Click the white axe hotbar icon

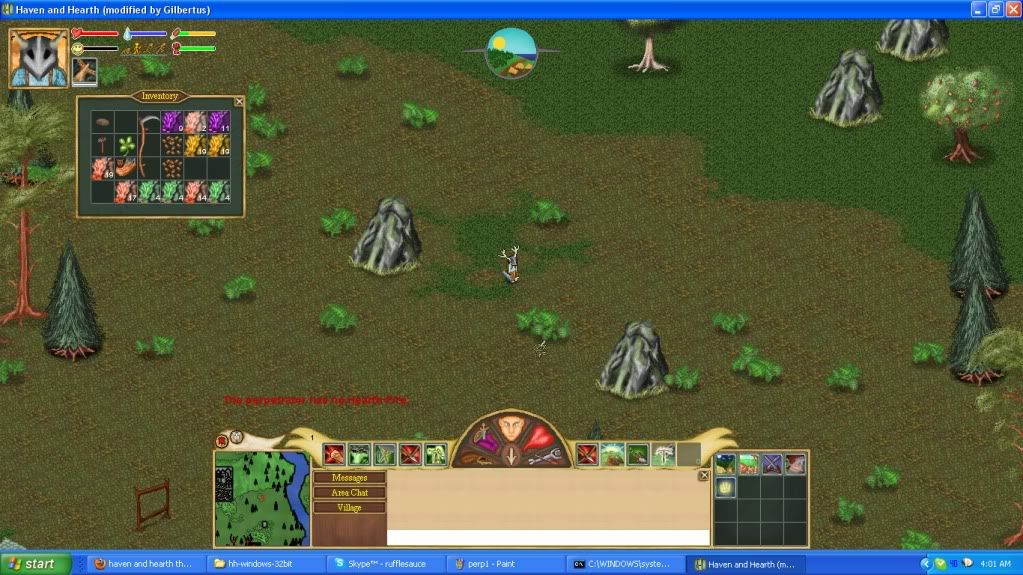tap(663, 454)
